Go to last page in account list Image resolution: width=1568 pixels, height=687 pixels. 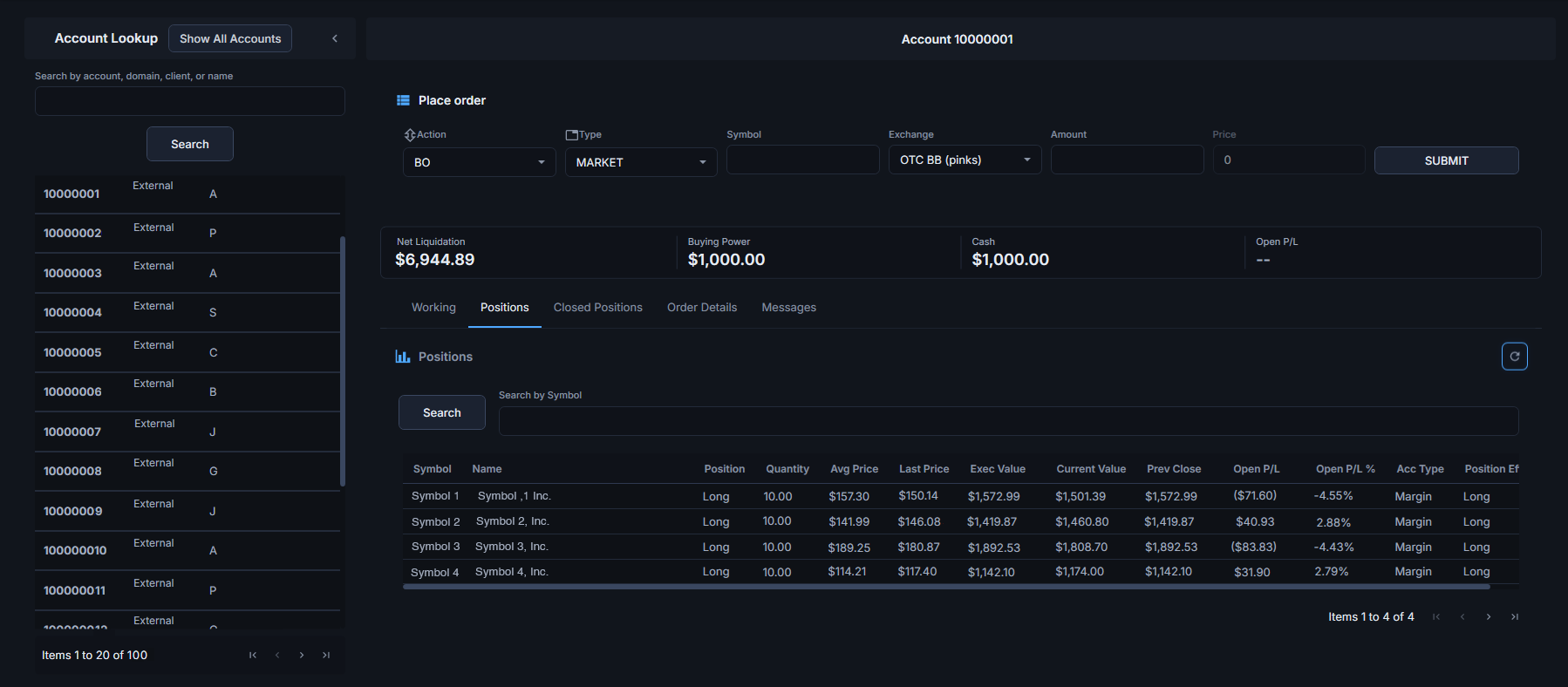coord(326,656)
